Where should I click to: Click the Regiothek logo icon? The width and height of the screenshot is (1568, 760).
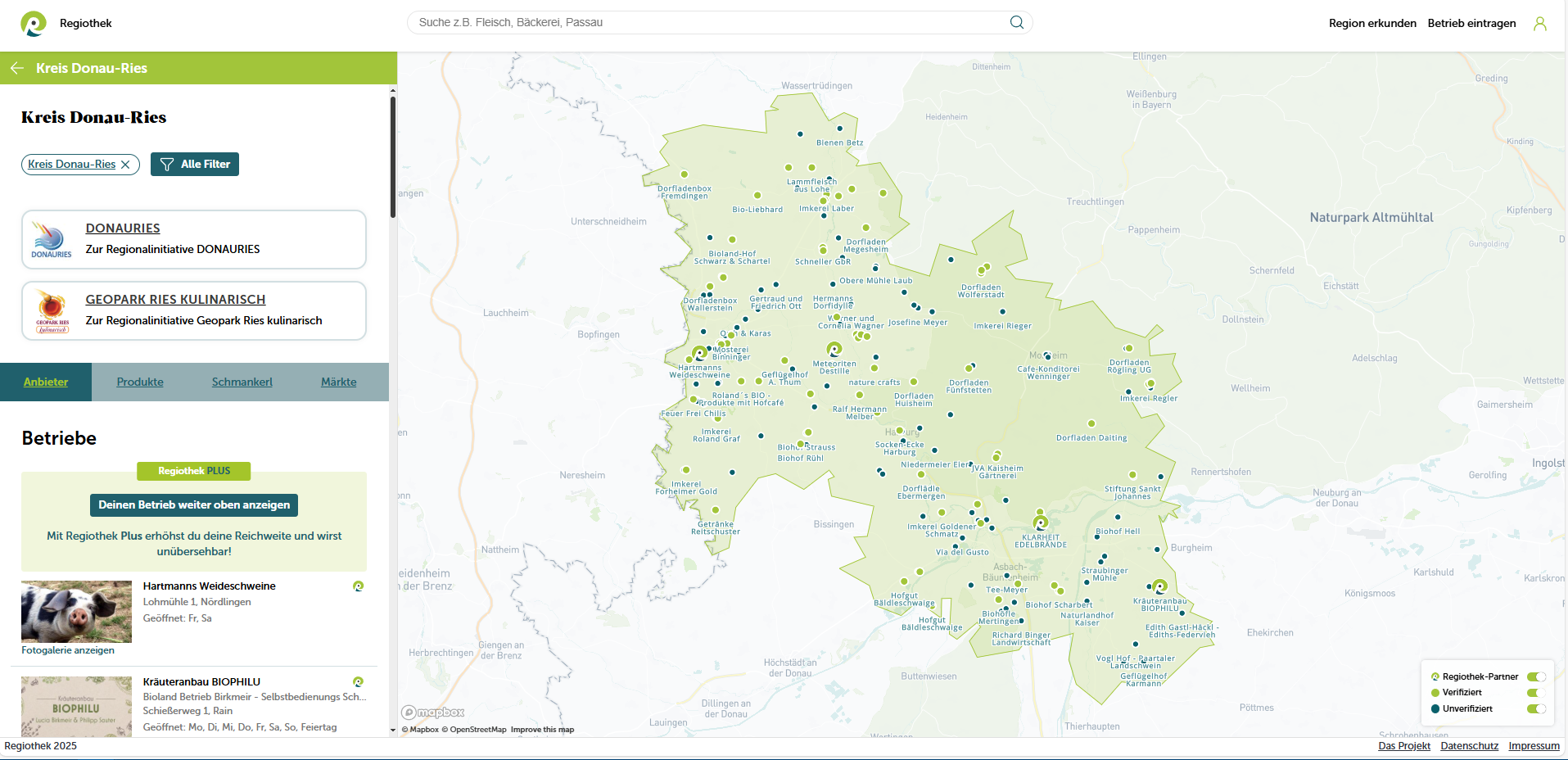[x=34, y=24]
